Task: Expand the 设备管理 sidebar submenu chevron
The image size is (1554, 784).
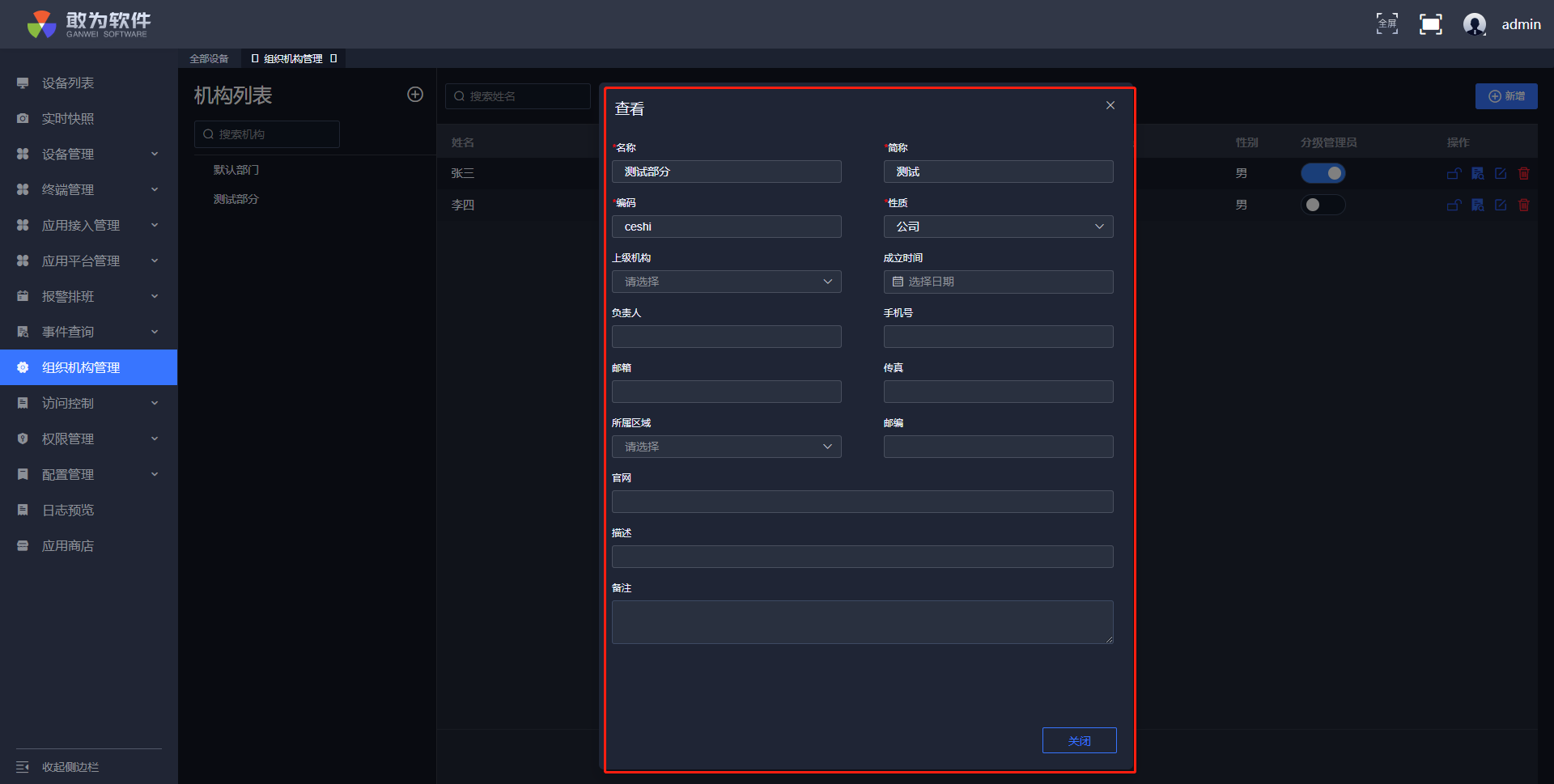Action: tap(155, 154)
